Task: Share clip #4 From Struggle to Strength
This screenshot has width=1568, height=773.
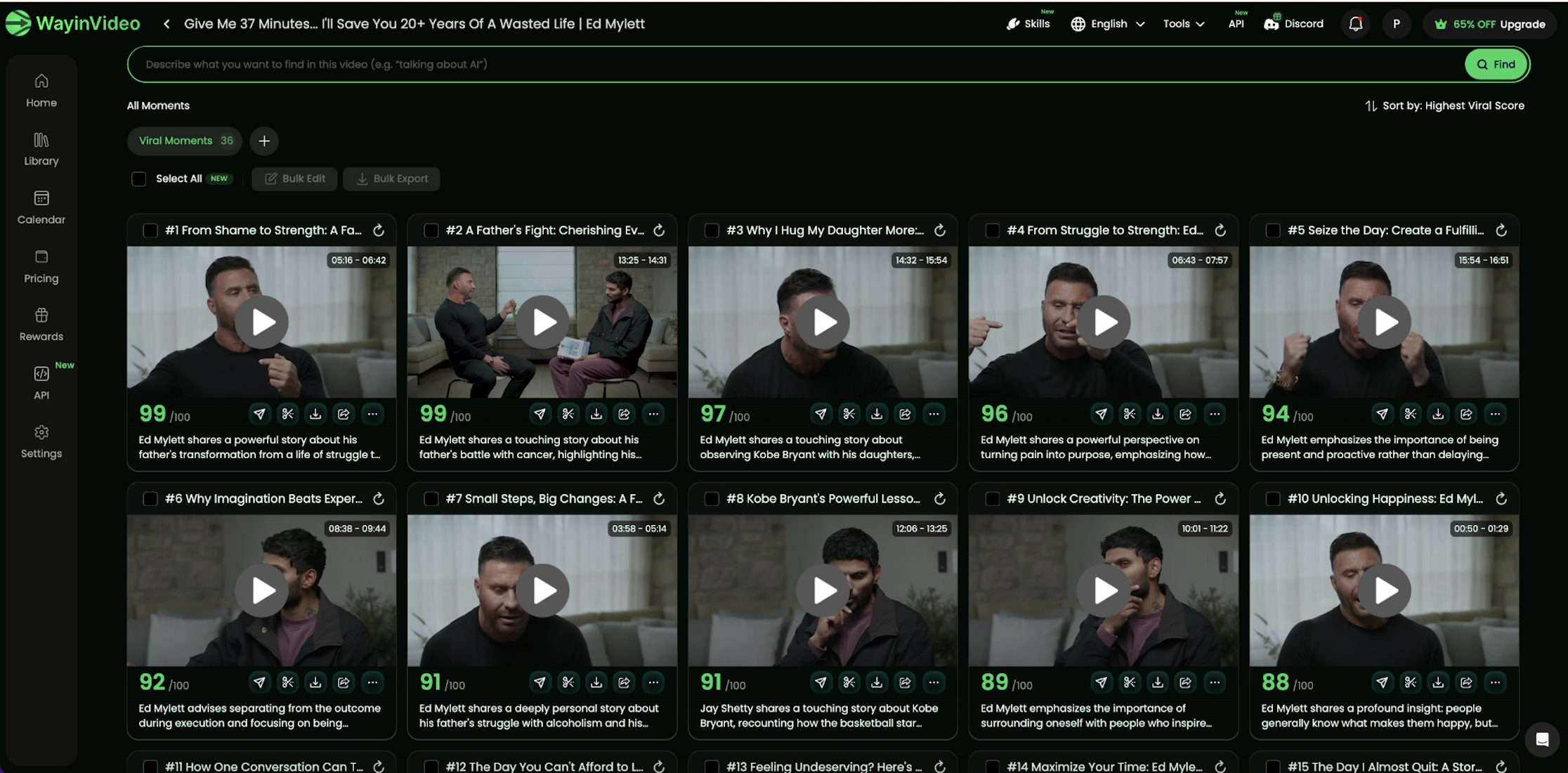Action: tap(1186, 415)
